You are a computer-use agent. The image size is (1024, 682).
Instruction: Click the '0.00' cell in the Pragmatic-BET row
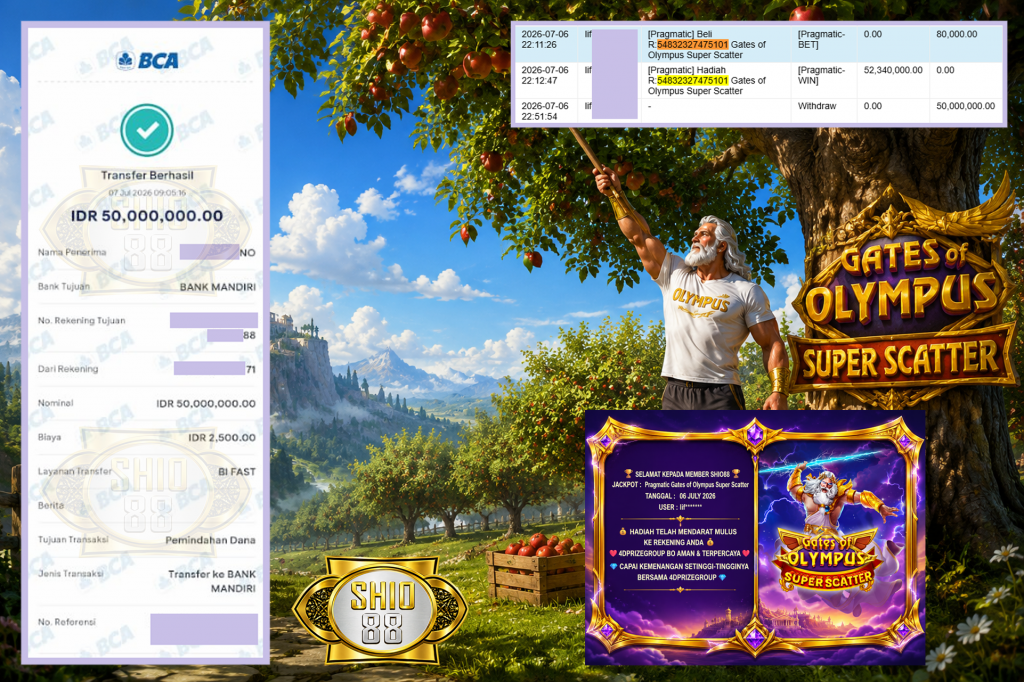(x=872, y=34)
